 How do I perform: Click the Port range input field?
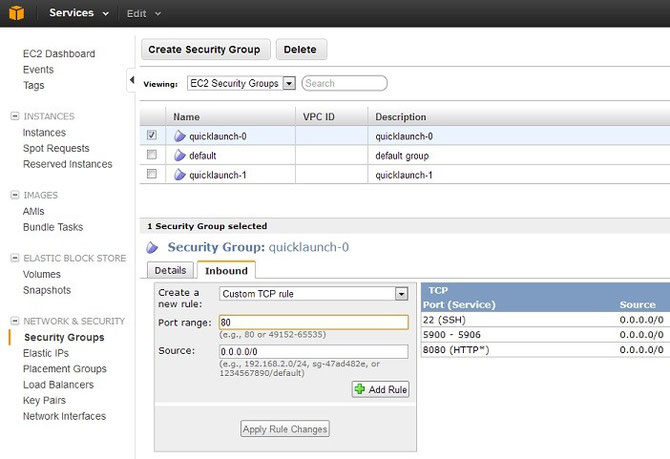tap(314, 322)
